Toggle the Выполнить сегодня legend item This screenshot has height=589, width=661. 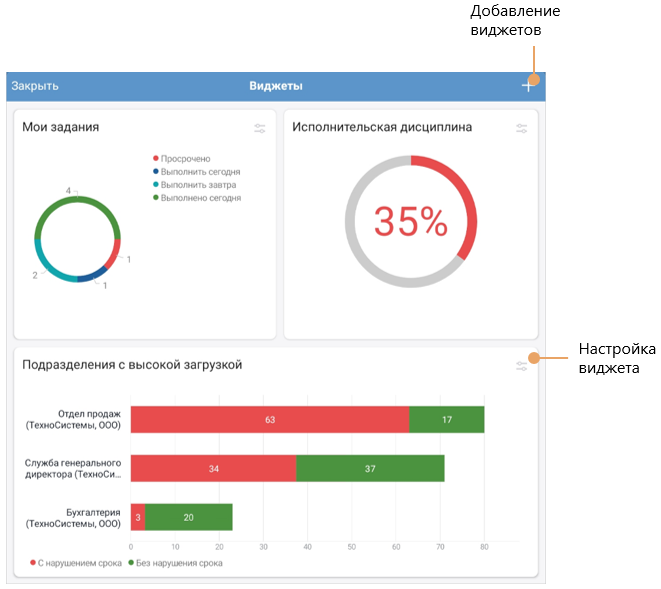point(195,172)
